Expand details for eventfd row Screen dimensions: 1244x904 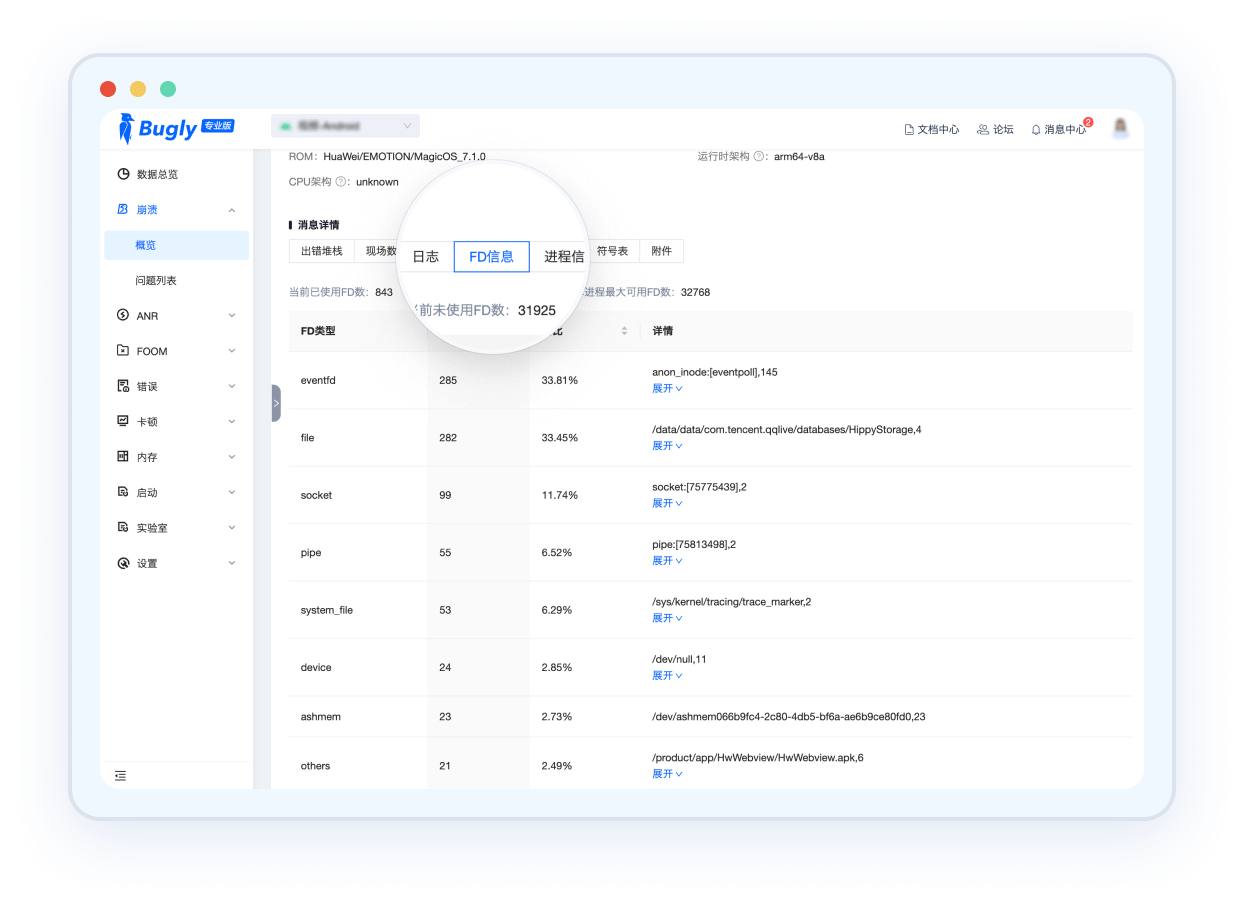(x=667, y=388)
